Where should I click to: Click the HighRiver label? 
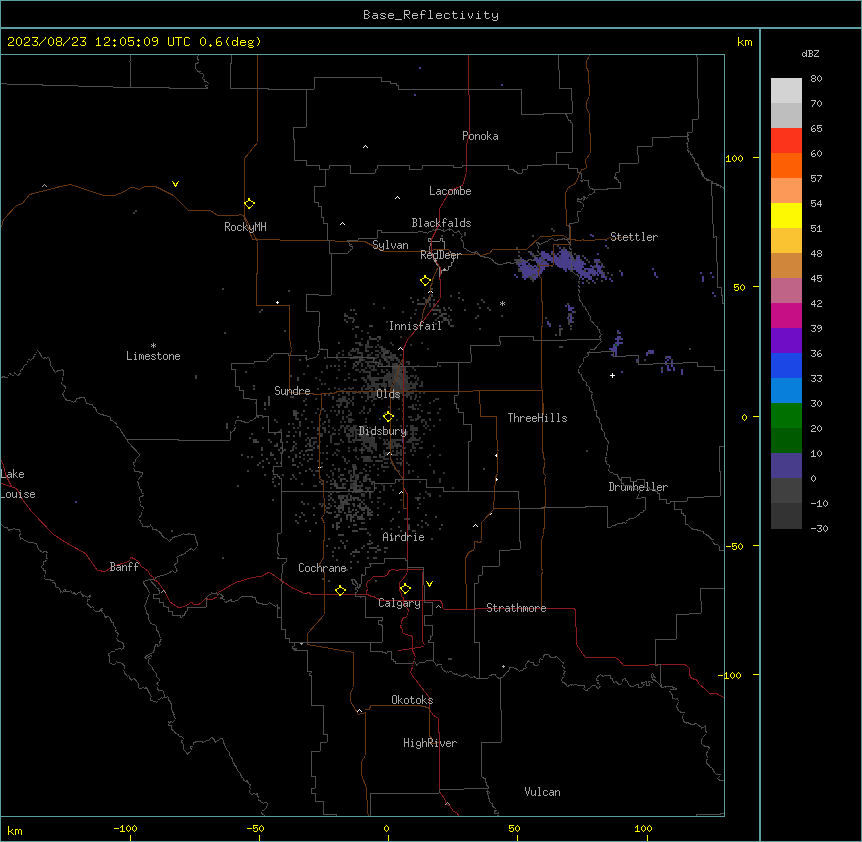(430, 743)
